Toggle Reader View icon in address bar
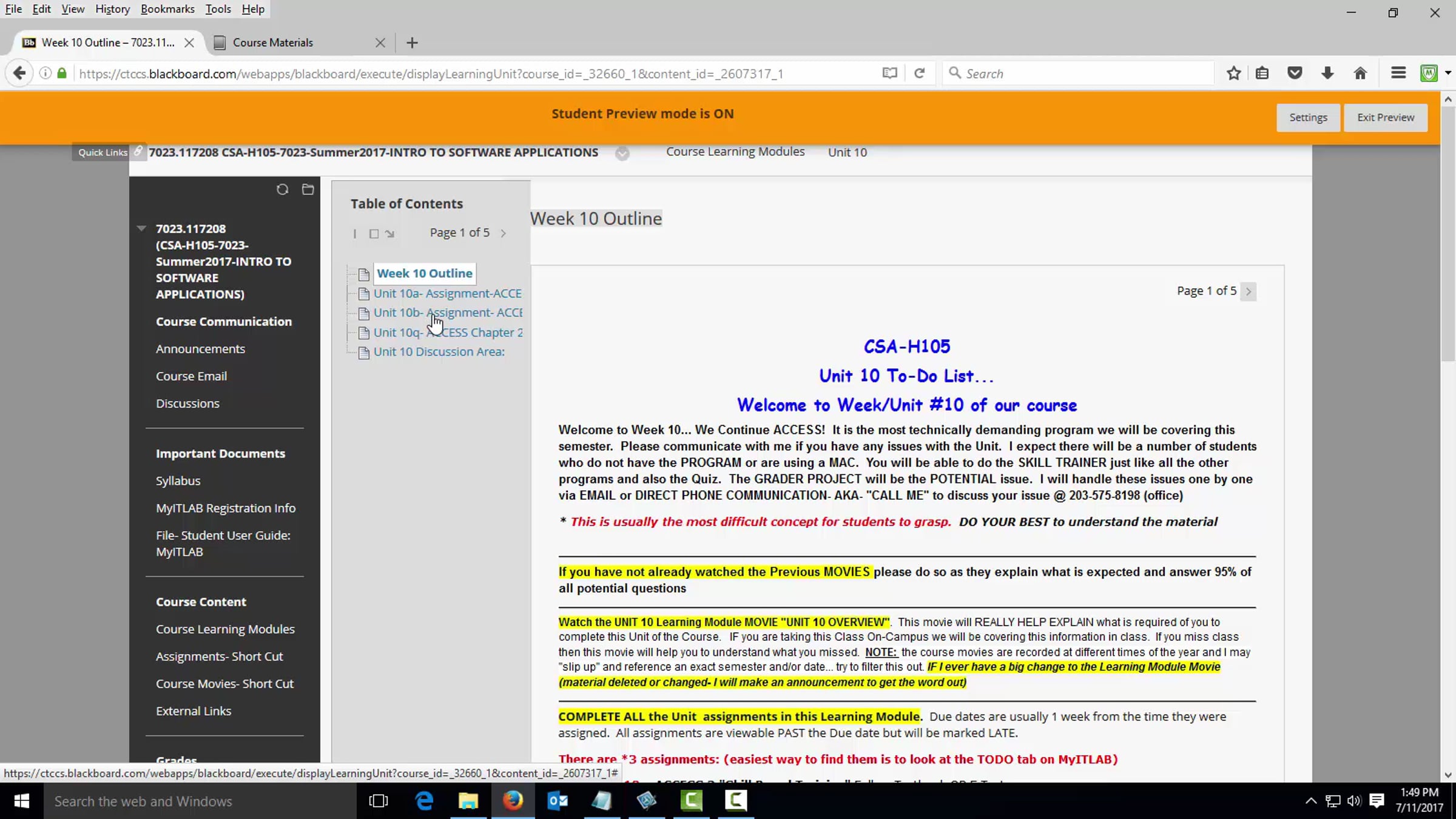 tap(889, 73)
